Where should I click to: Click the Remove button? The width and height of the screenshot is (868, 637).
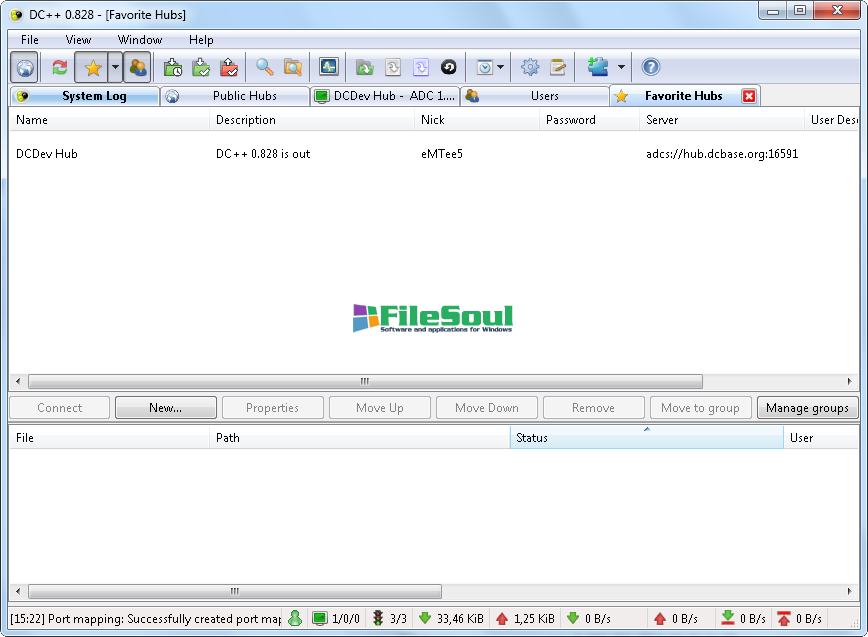593,408
